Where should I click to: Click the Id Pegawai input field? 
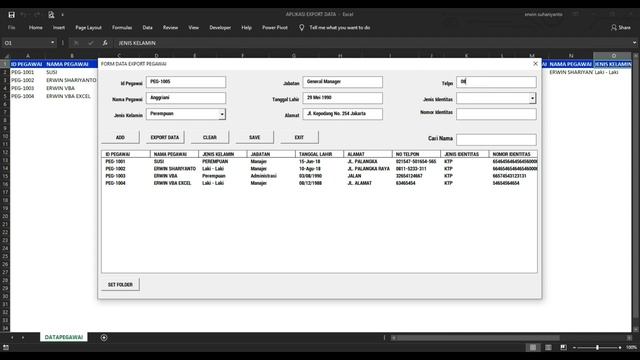tap(186, 82)
